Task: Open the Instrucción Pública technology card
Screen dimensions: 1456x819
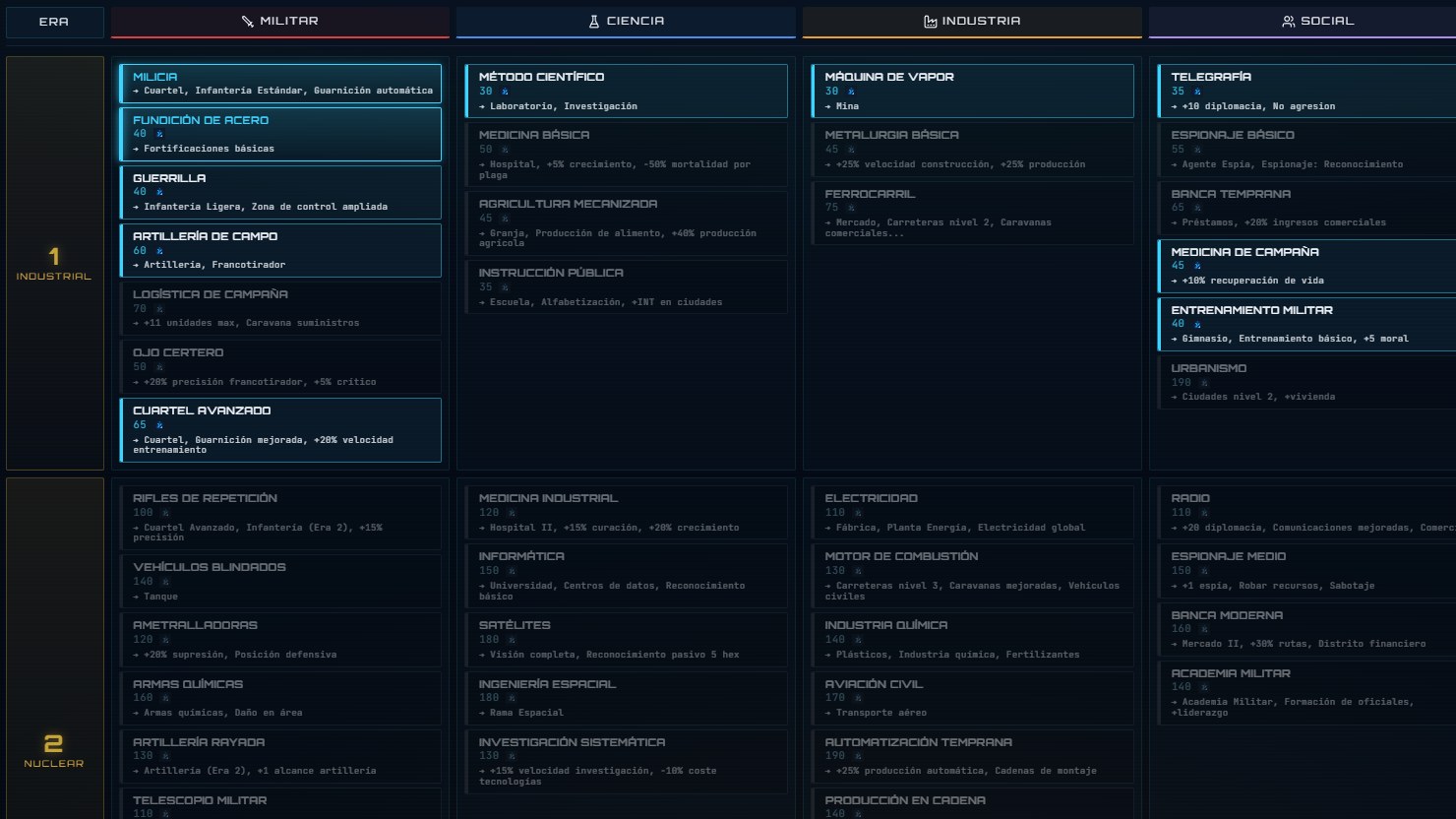Action: click(627, 286)
